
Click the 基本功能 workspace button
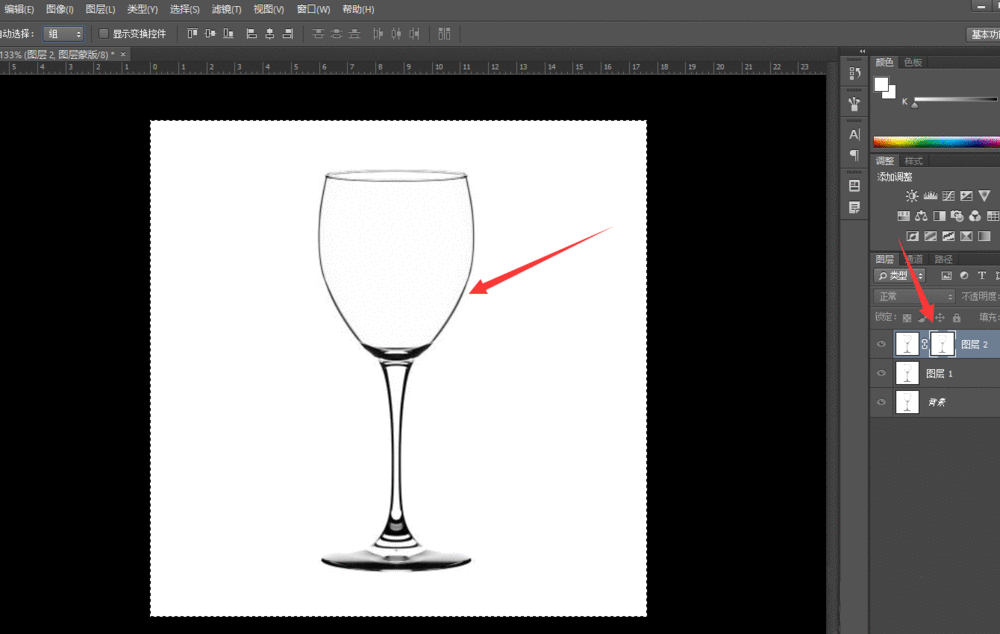click(x=983, y=34)
